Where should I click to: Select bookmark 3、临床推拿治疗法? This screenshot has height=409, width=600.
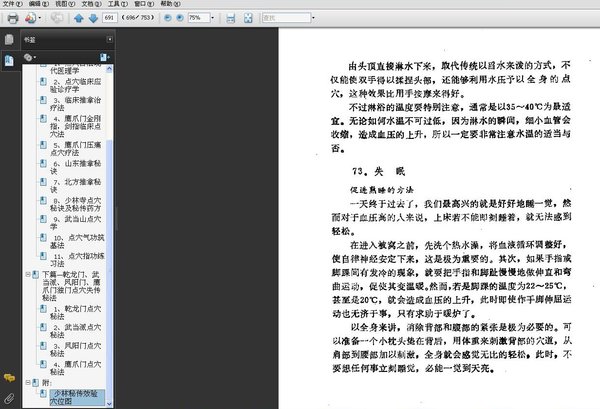75,104
